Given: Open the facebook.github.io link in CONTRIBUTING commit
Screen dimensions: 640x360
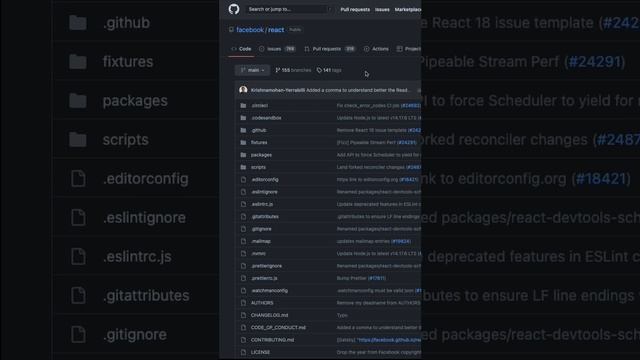Looking at the screenshot, I should click(389, 340).
